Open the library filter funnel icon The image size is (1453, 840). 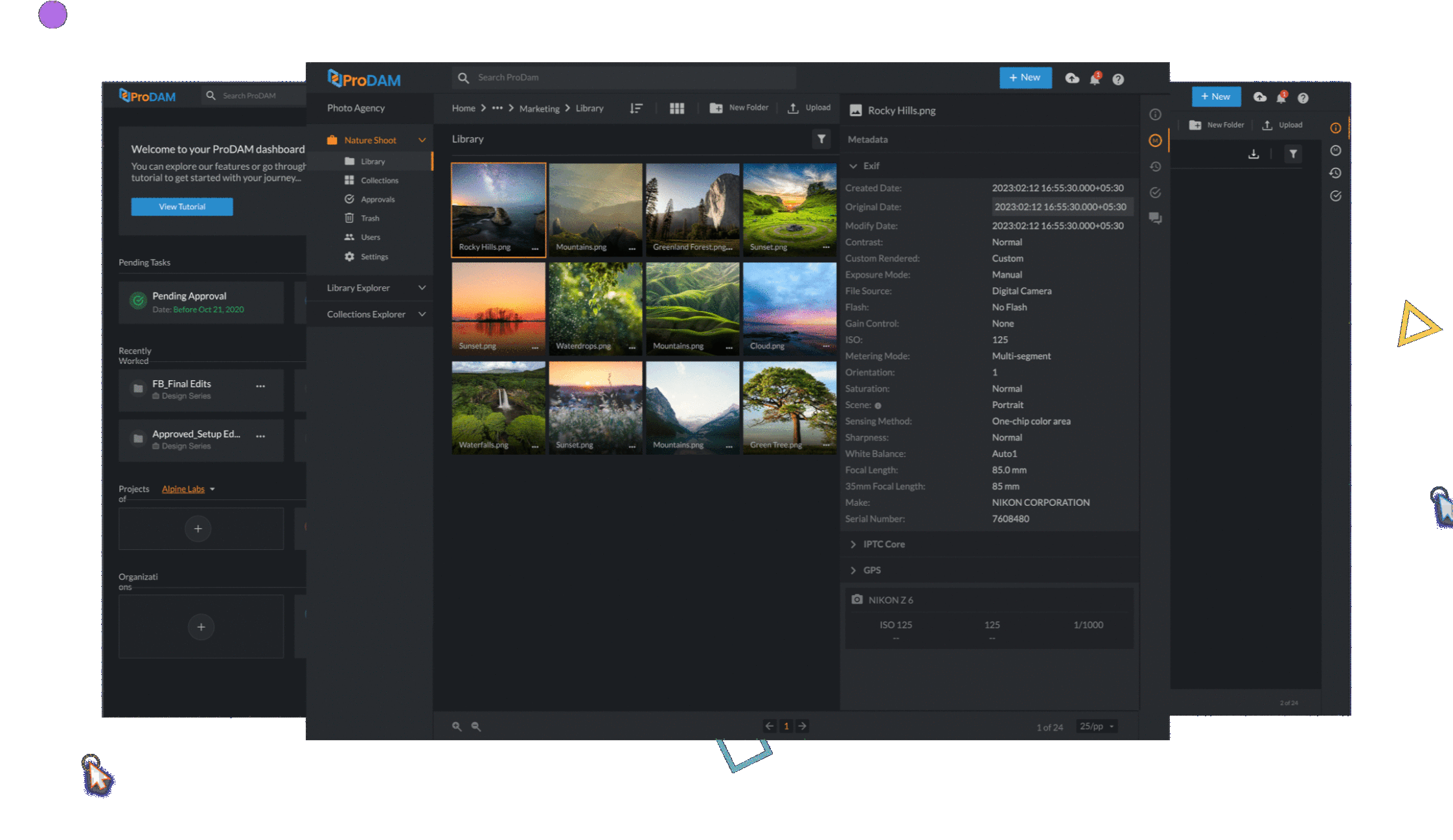821,139
